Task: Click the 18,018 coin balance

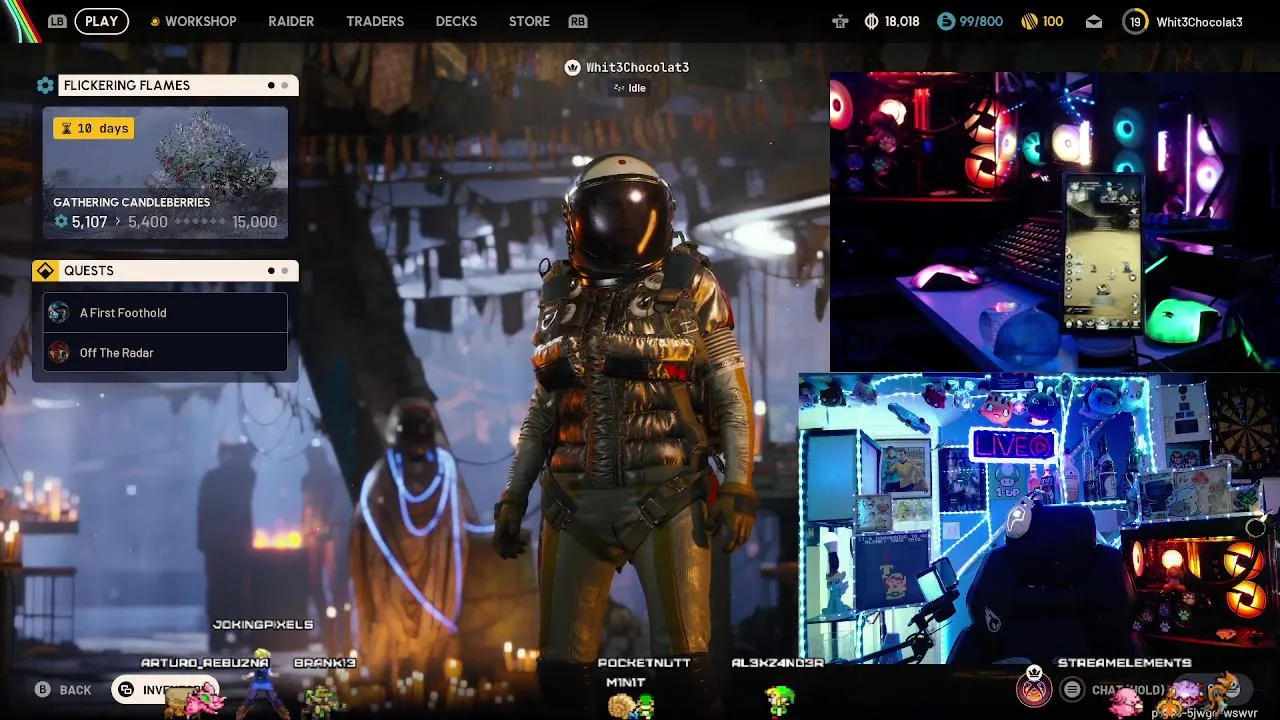Action: (x=902, y=21)
